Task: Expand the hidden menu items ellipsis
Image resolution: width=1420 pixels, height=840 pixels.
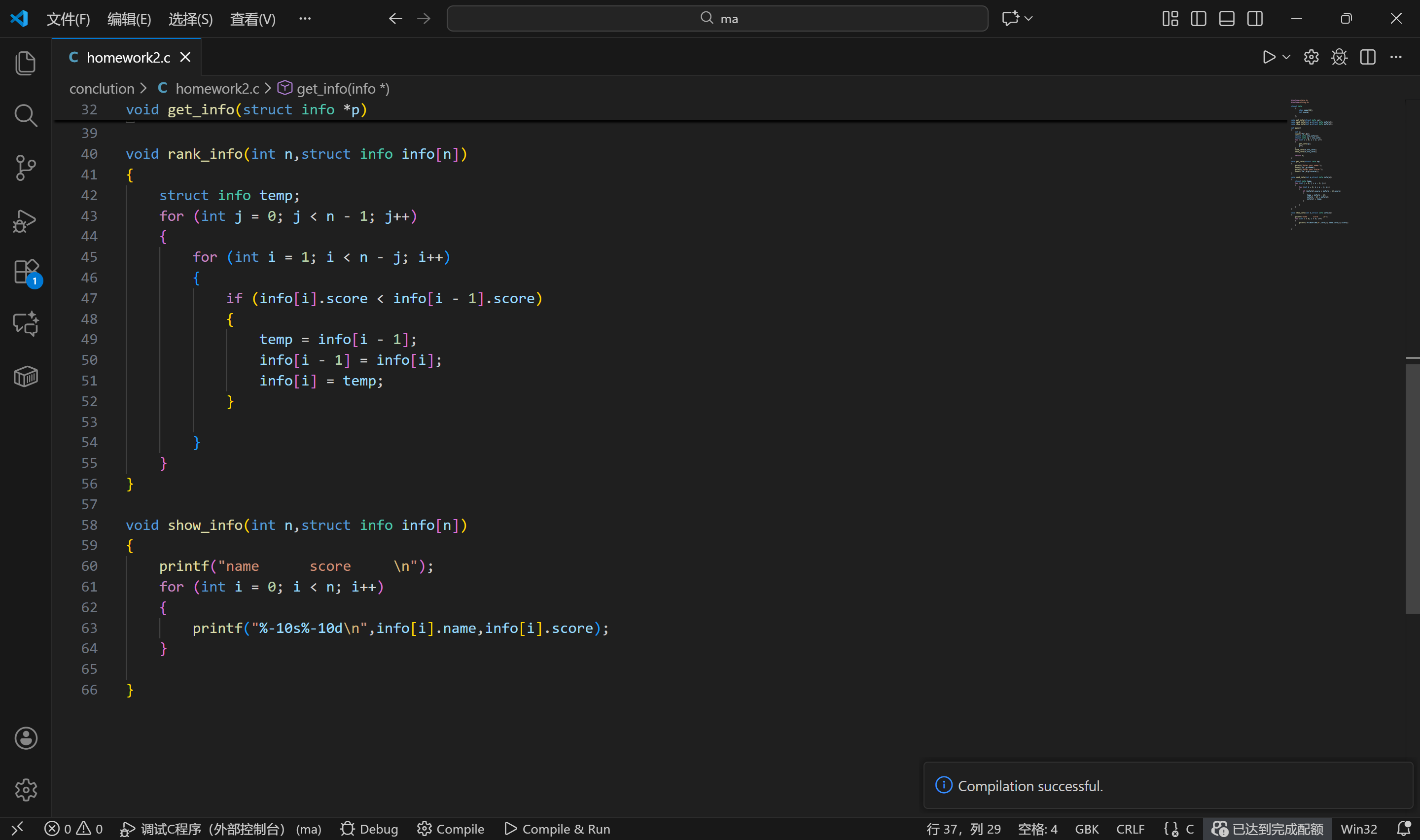Action: pyautogui.click(x=305, y=19)
